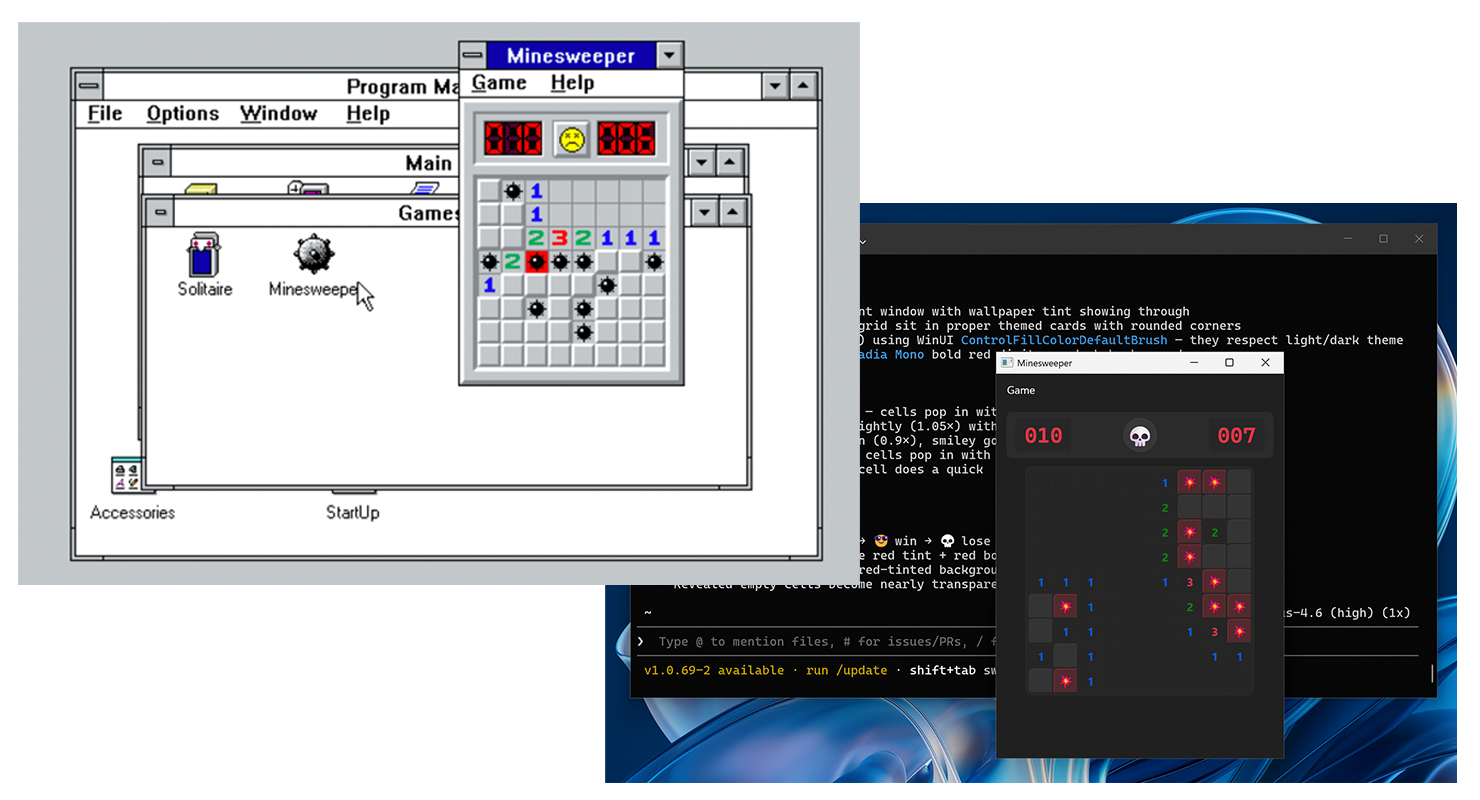This screenshot has width=1480, height=800.
Task: Maximize the Main group window
Action: [732, 162]
